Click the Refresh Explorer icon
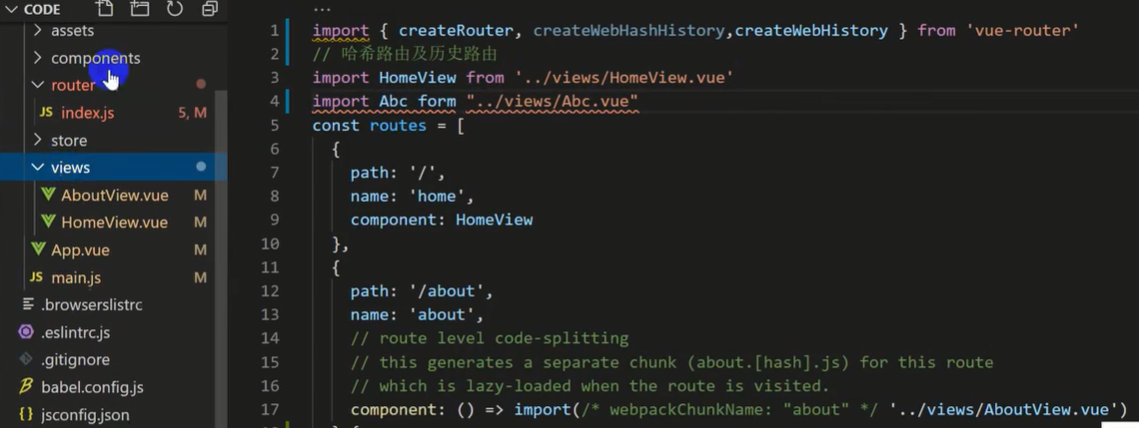Screen dimensions: 1139x428 174,9
